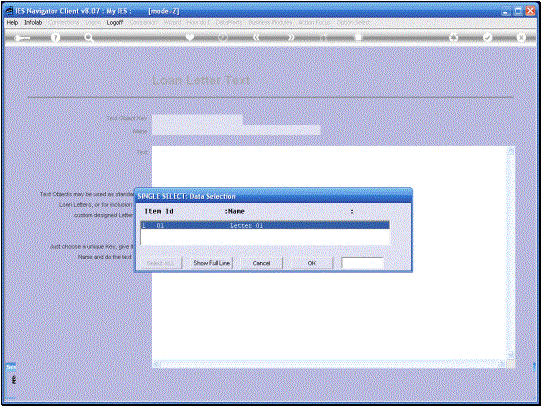Click the square stop icon in toolbar
This screenshot has height=406, width=541.
[358, 37]
